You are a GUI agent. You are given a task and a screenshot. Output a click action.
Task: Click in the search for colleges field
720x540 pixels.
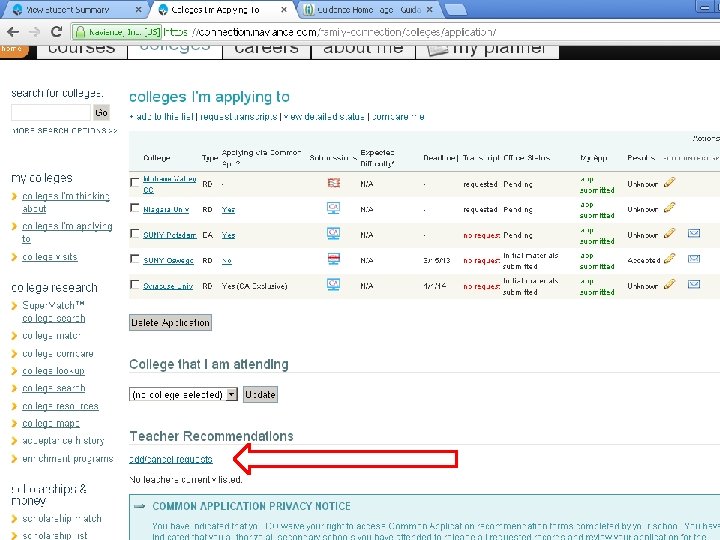51,112
